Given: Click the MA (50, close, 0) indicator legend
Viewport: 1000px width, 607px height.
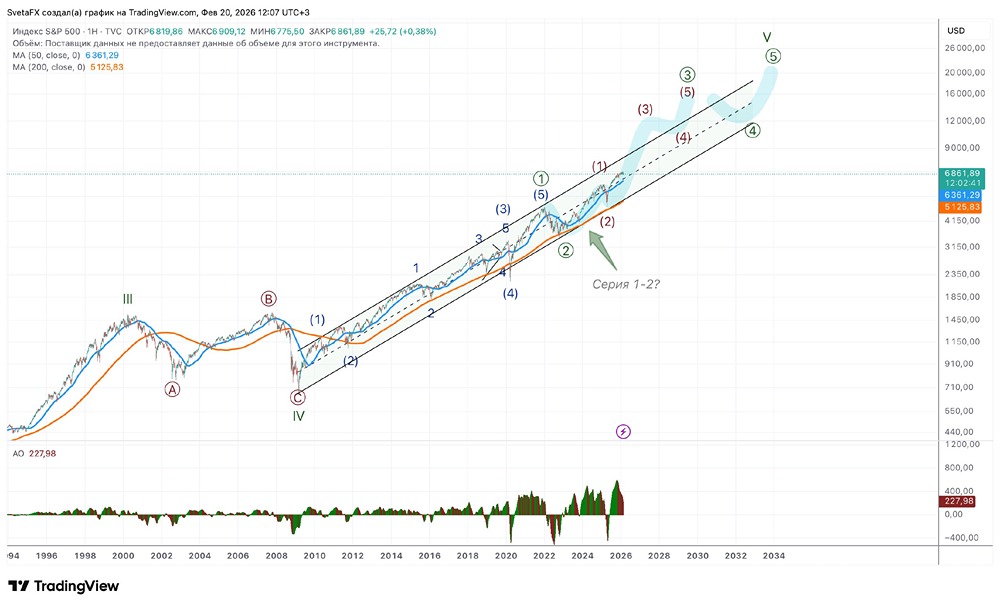Looking at the screenshot, I should click(x=65, y=55).
